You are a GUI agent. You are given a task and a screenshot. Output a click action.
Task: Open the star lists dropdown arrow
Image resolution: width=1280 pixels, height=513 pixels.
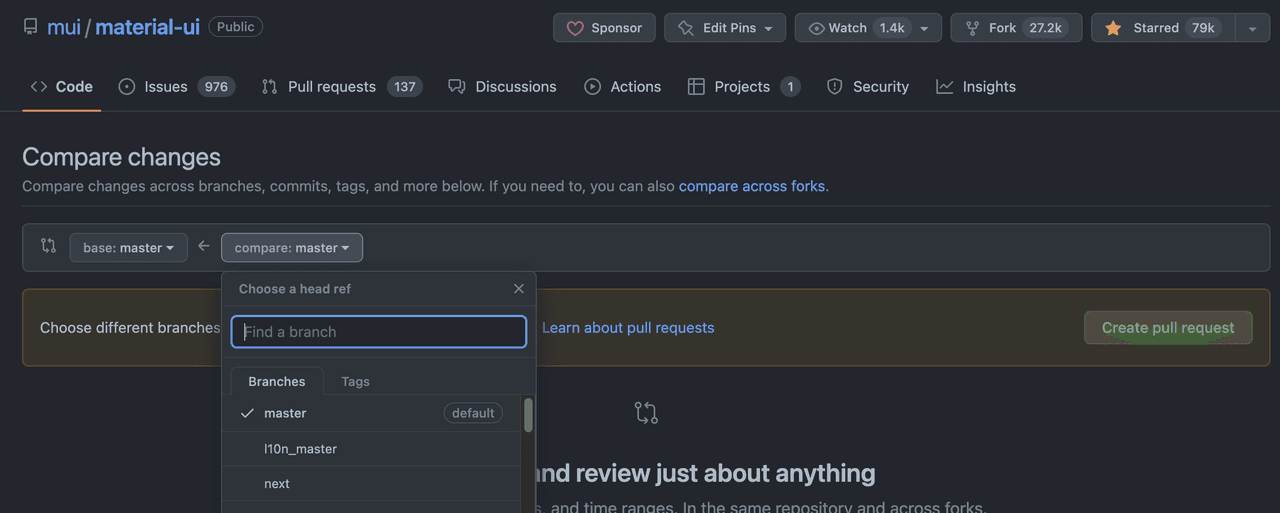point(1252,28)
